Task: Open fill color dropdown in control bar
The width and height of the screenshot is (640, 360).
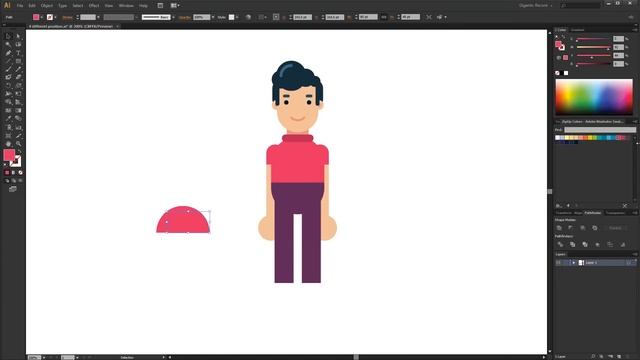Action: coord(42,17)
